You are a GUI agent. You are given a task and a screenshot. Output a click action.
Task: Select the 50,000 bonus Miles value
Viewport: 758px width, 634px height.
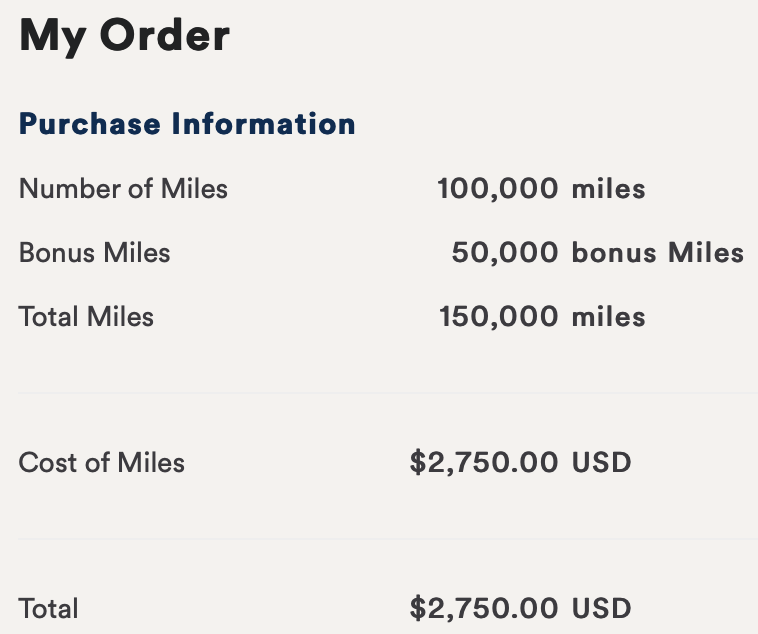coord(598,252)
